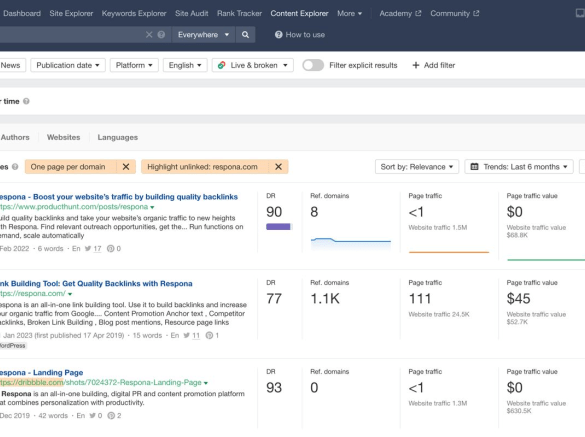Open English language dropdown
This screenshot has height=437, width=585.
pos(185,65)
